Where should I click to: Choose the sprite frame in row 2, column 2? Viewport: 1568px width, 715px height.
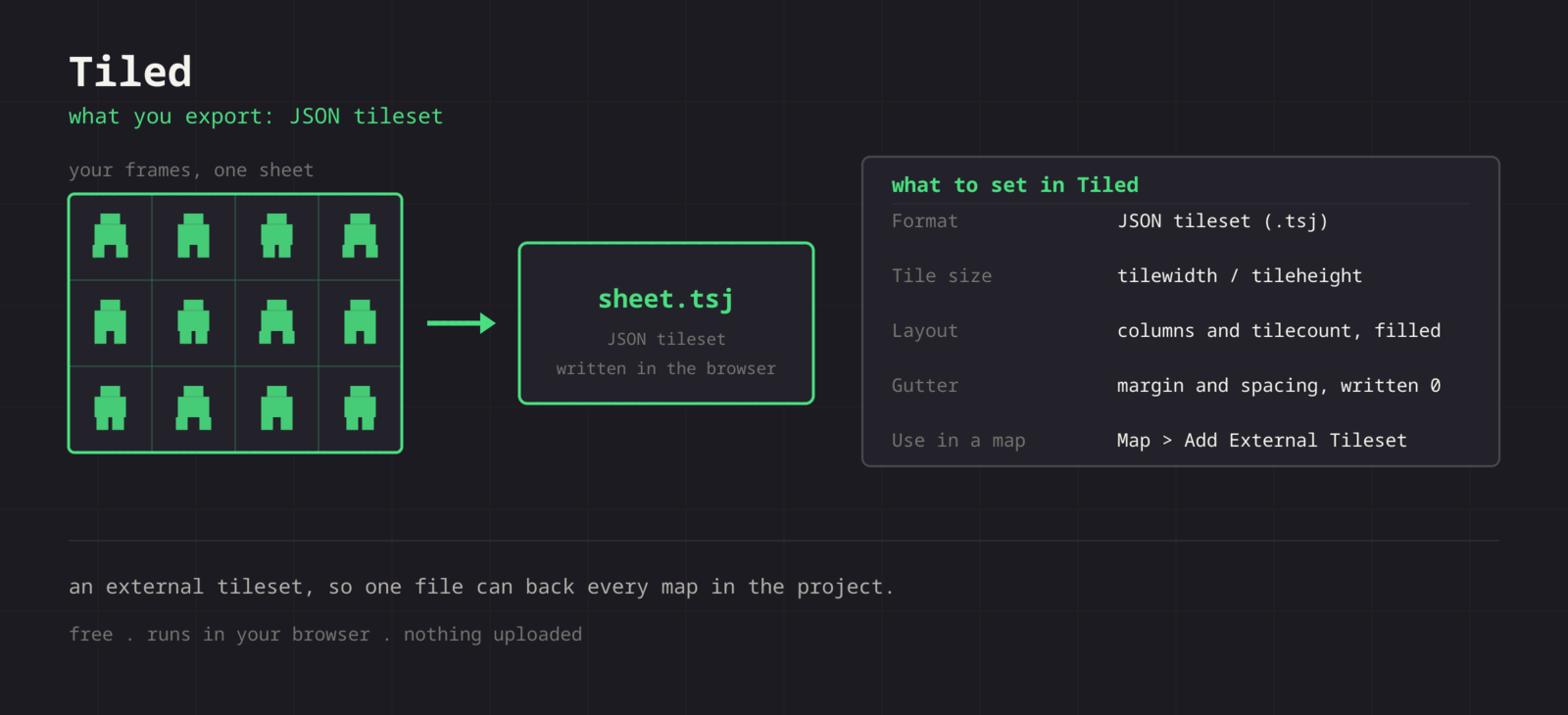(x=194, y=323)
